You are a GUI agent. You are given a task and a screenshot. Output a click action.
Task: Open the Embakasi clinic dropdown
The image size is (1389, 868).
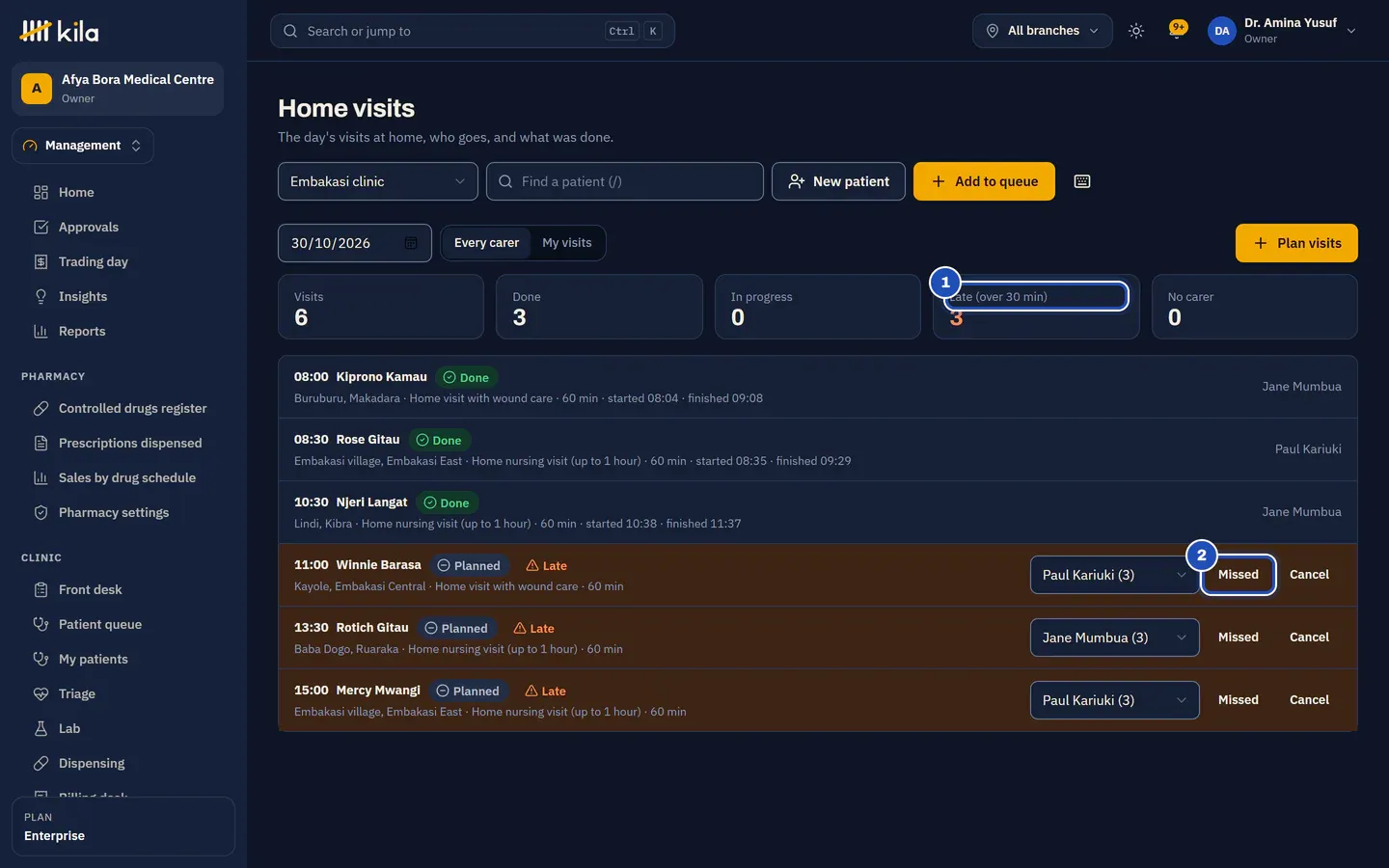point(378,181)
